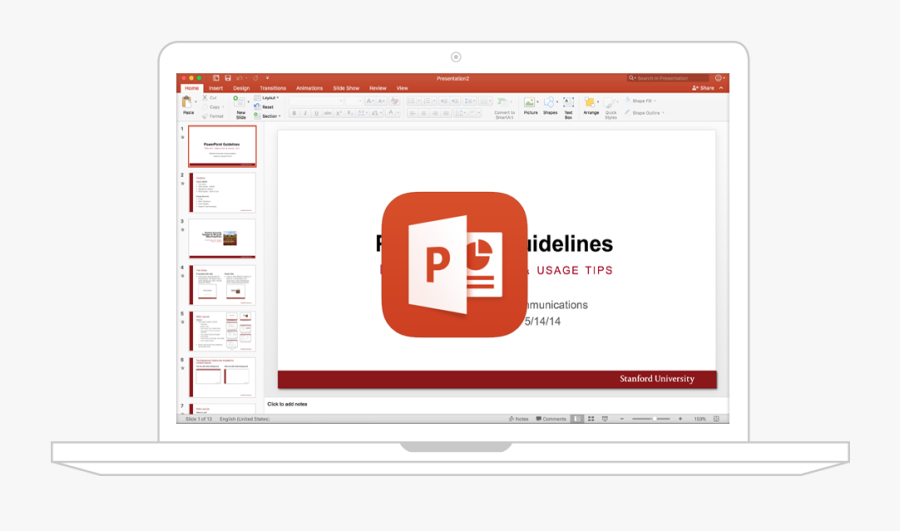This screenshot has width=900, height=531.
Task: Click the Format painter brush
Action: [x=205, y=116]
